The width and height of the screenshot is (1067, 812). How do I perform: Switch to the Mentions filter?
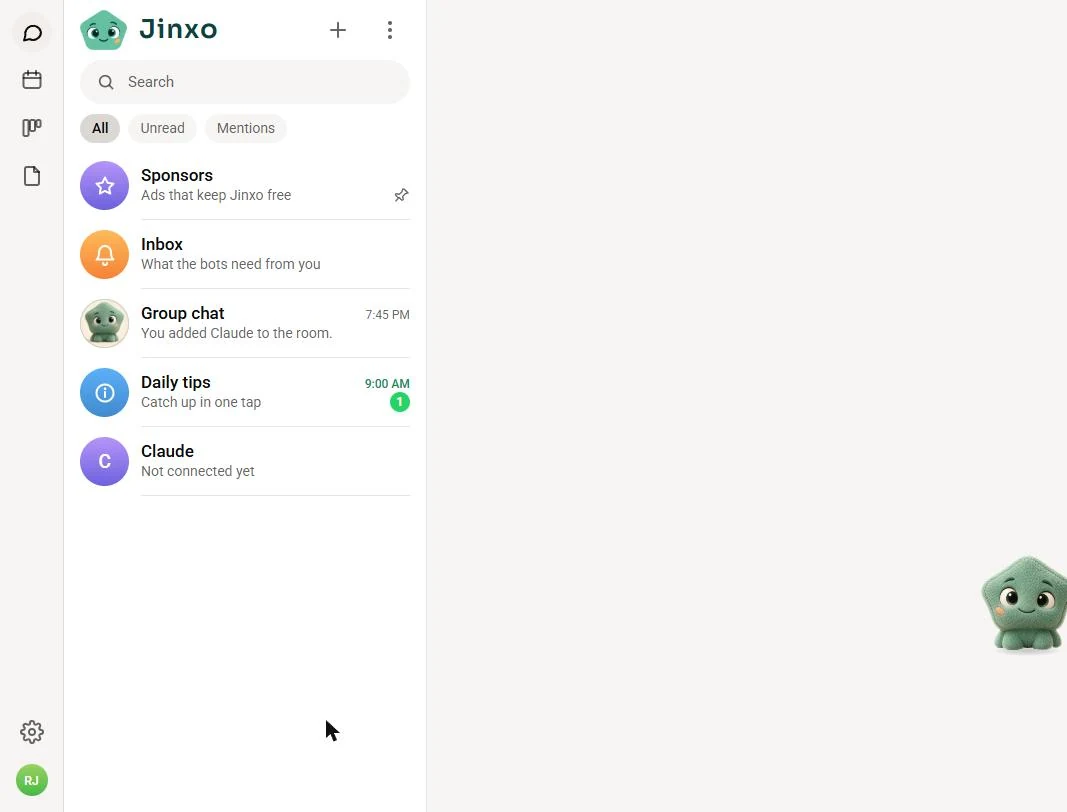click(246, 128)
